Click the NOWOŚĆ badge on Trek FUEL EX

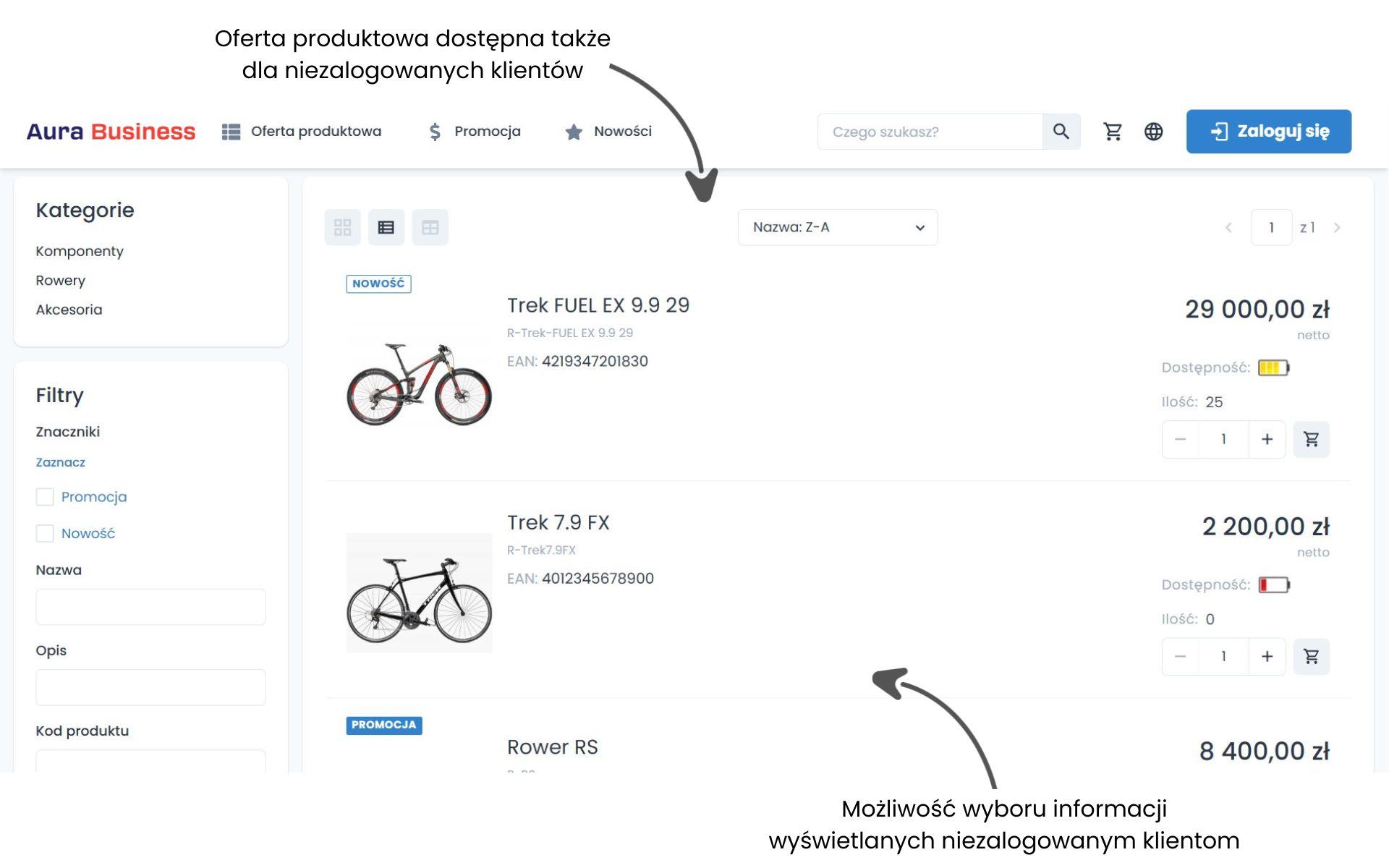379,284
